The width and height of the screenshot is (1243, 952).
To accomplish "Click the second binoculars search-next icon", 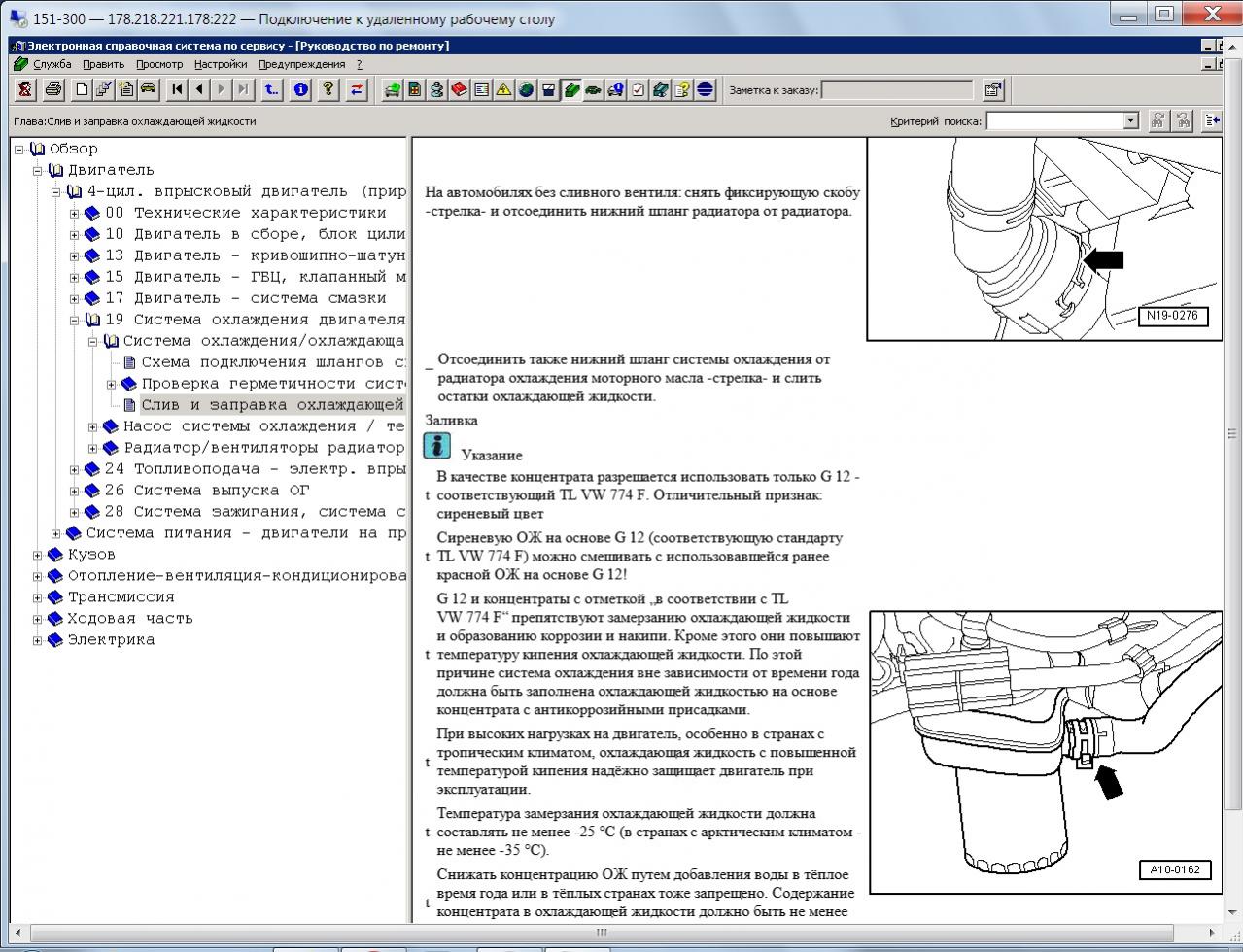I will tap(1183, 120).
